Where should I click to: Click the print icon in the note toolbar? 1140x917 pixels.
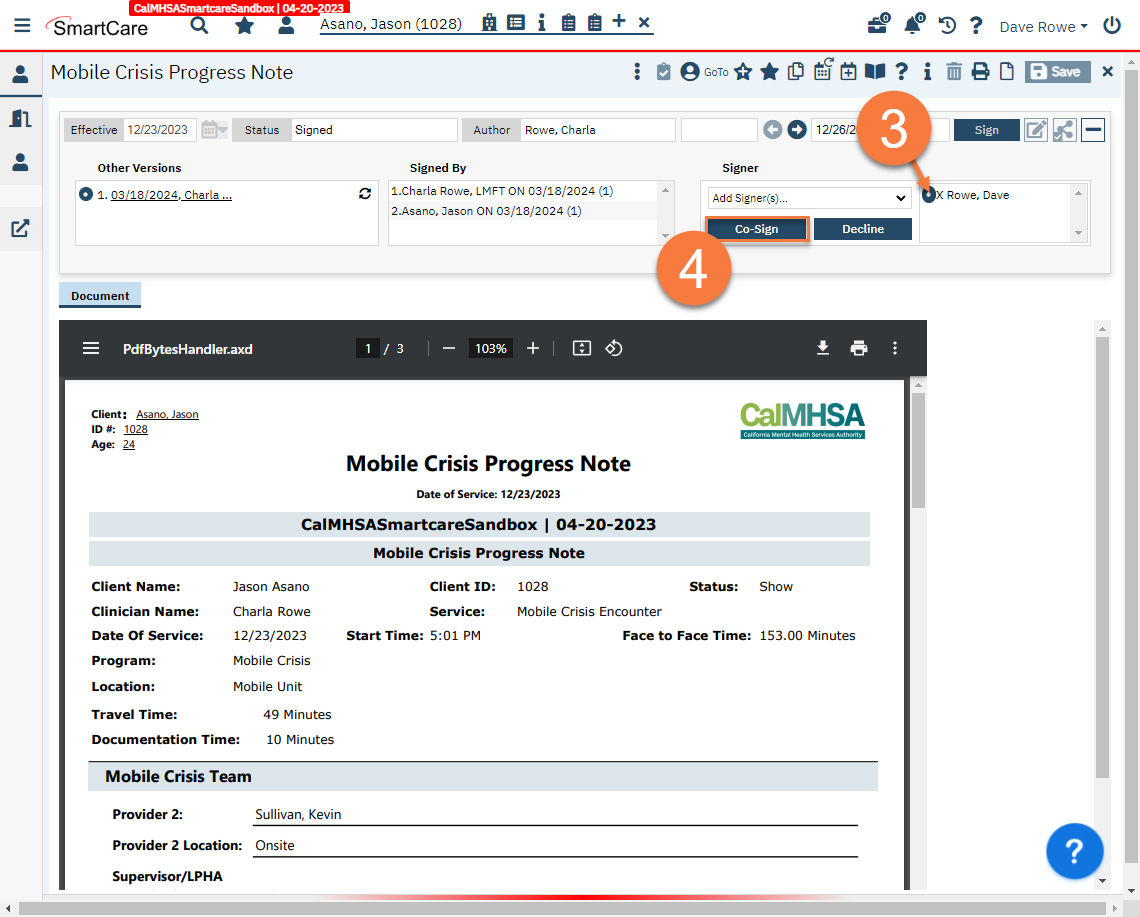[980, 72]
